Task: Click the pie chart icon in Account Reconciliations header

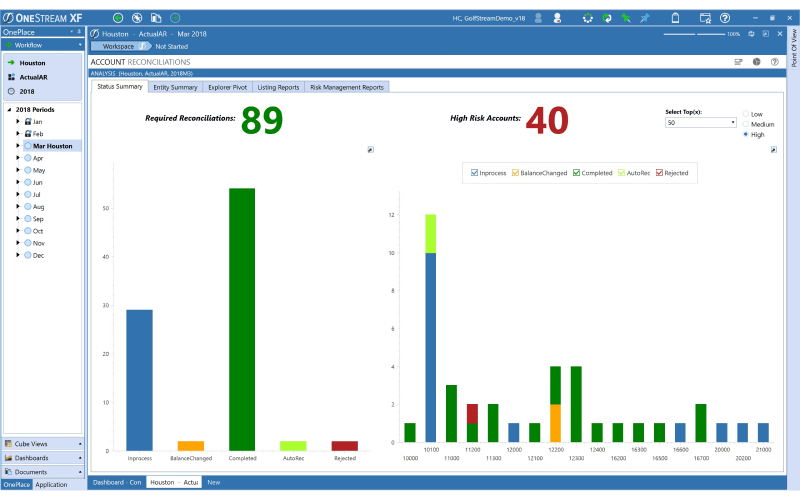Action: (756, 62)
